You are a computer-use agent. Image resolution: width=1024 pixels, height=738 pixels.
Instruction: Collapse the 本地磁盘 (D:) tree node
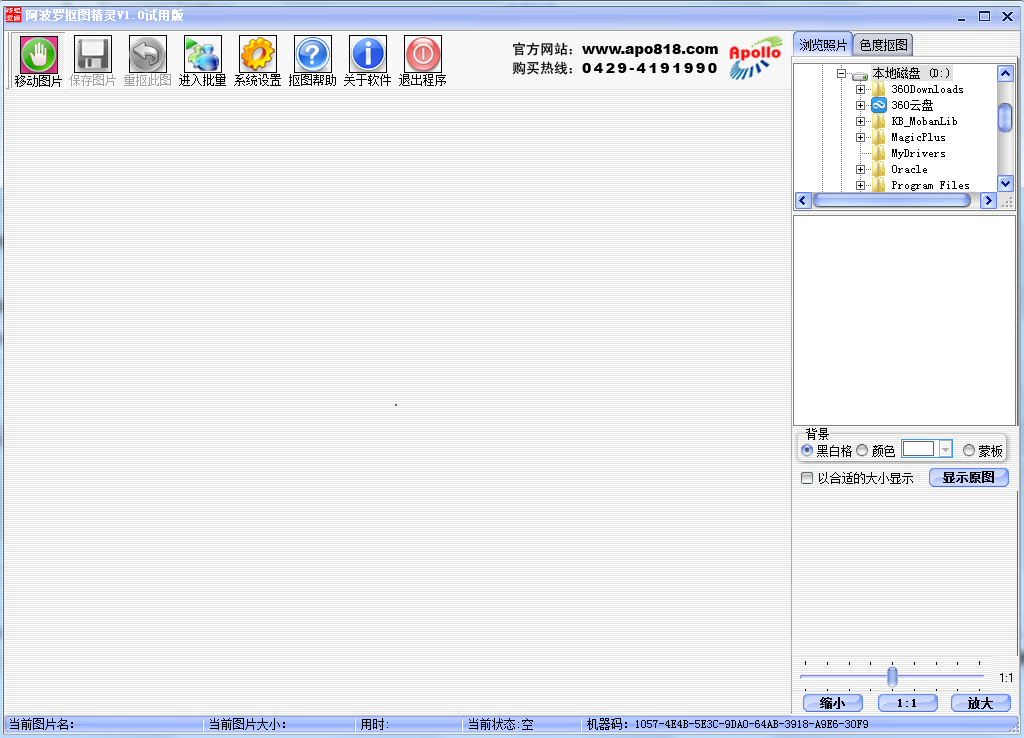pos(842,73)
